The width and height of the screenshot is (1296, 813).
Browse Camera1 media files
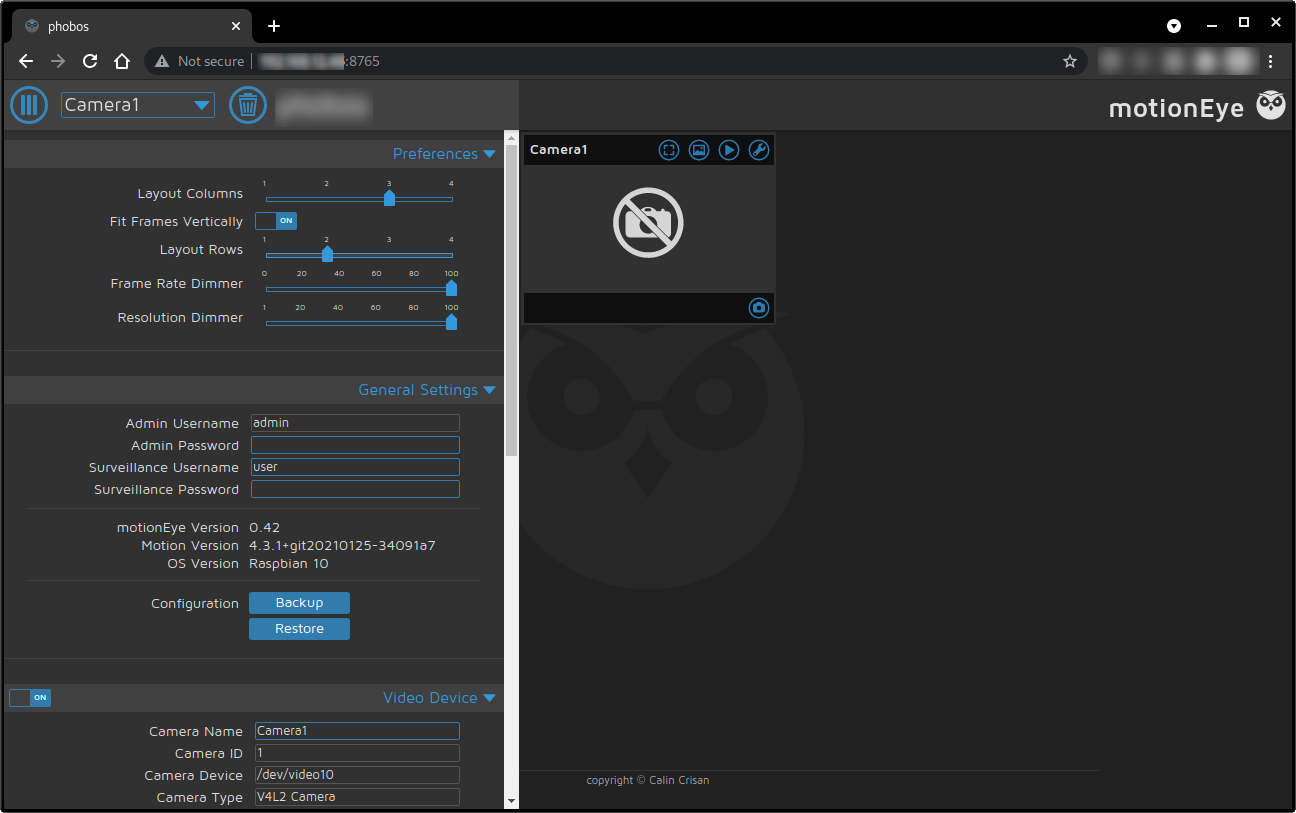698,149
